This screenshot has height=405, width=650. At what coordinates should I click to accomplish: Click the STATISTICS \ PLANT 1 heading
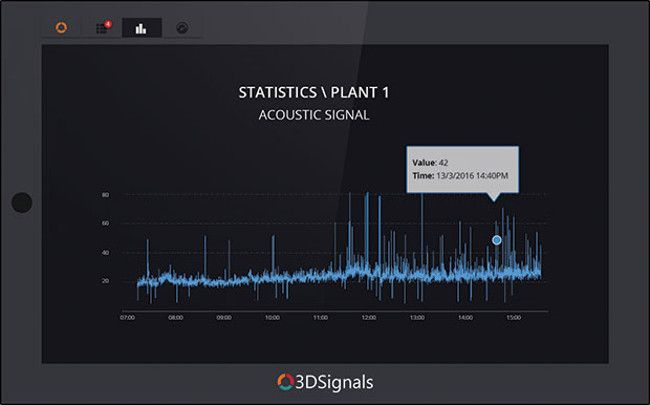click(314, 93)
